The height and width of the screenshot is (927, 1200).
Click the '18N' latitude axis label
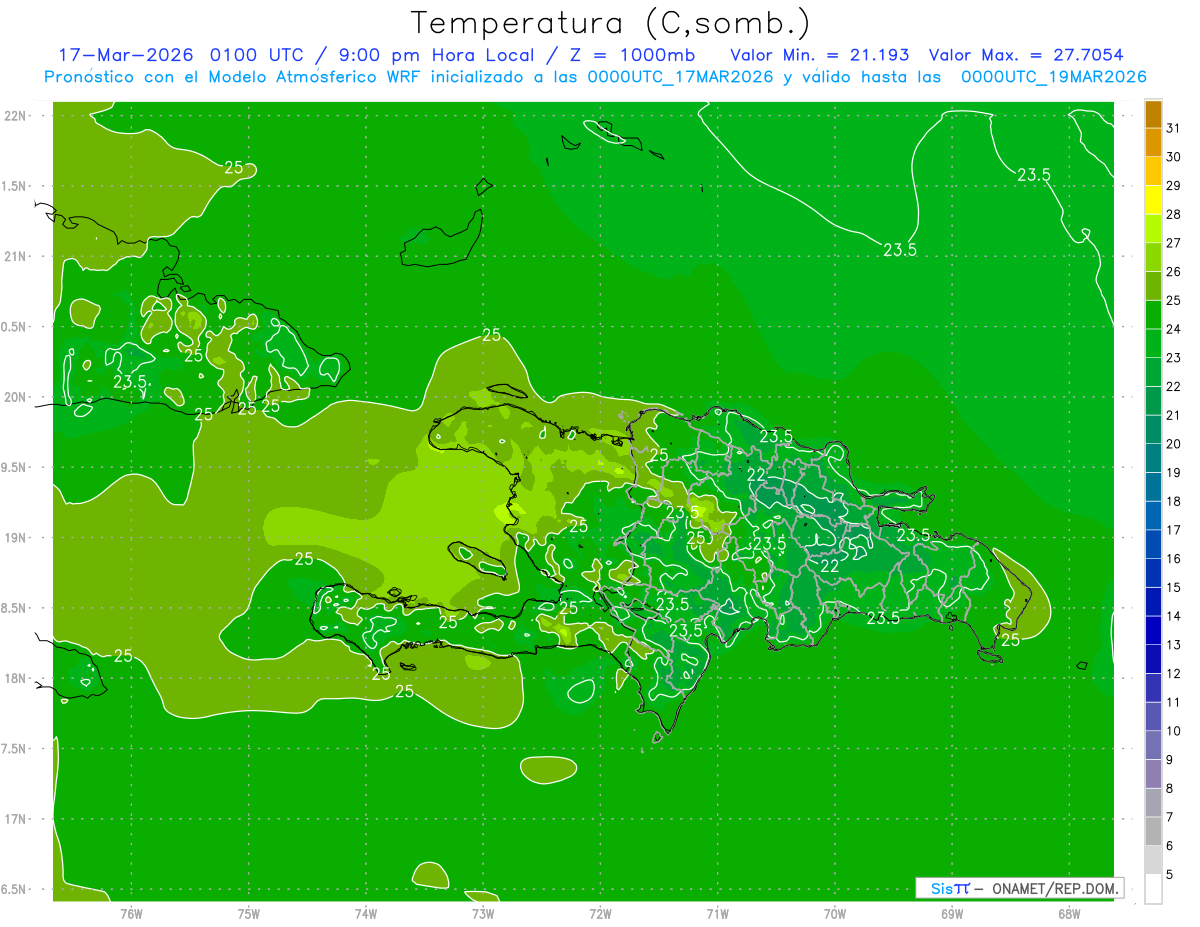pos(15,678)
